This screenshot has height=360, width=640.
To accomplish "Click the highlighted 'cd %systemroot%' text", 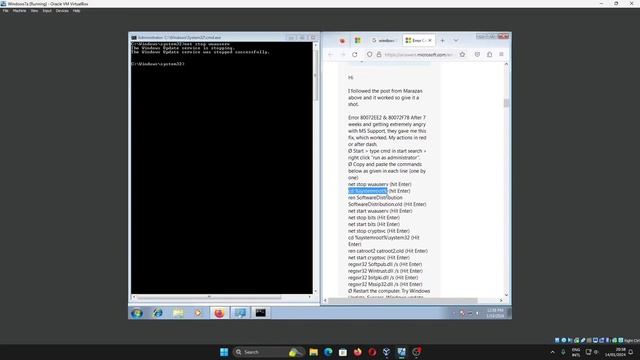I will (368, 191).
